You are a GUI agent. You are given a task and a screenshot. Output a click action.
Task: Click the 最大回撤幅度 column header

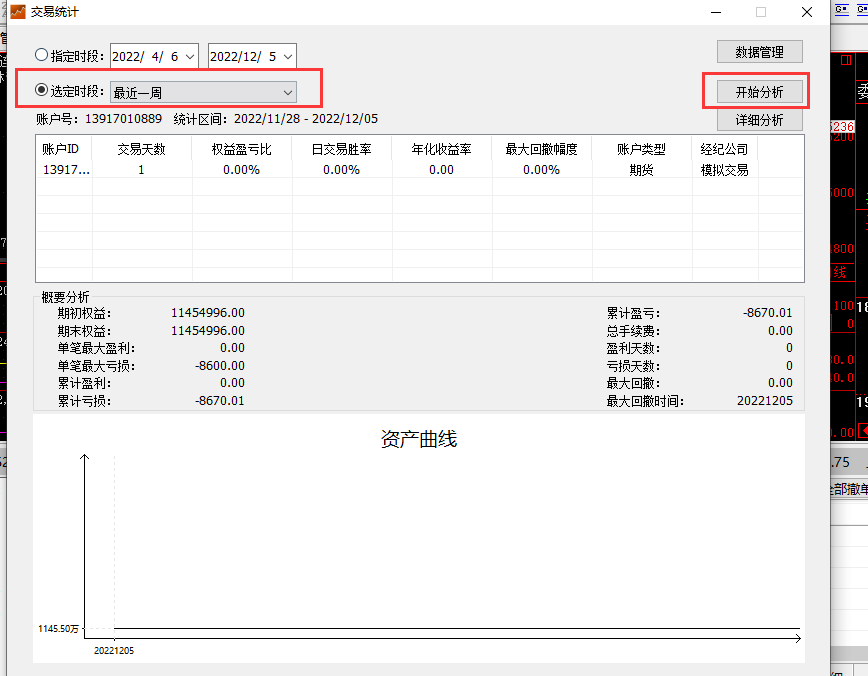(541, 149)
